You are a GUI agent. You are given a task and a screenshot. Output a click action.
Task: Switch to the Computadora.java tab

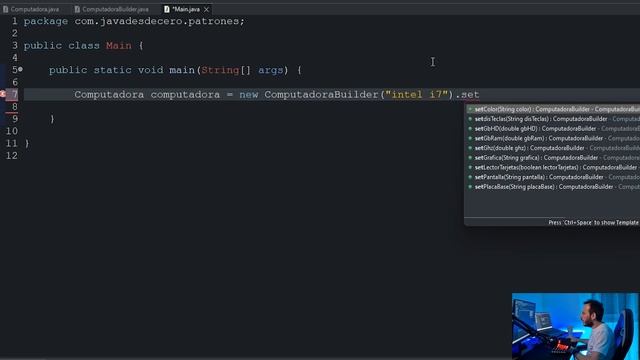pos(31,9)
